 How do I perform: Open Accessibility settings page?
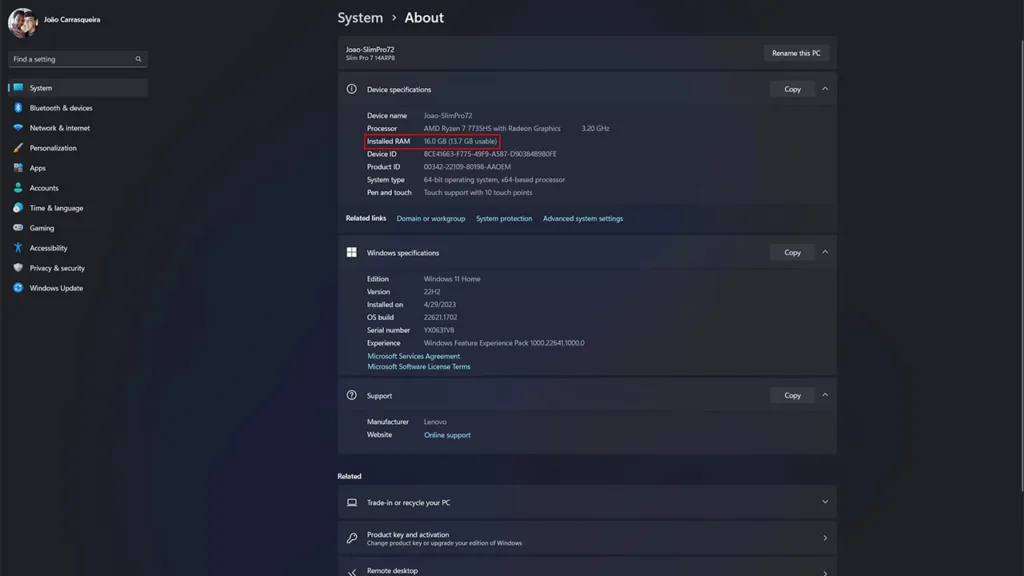(x=78, y=248)
